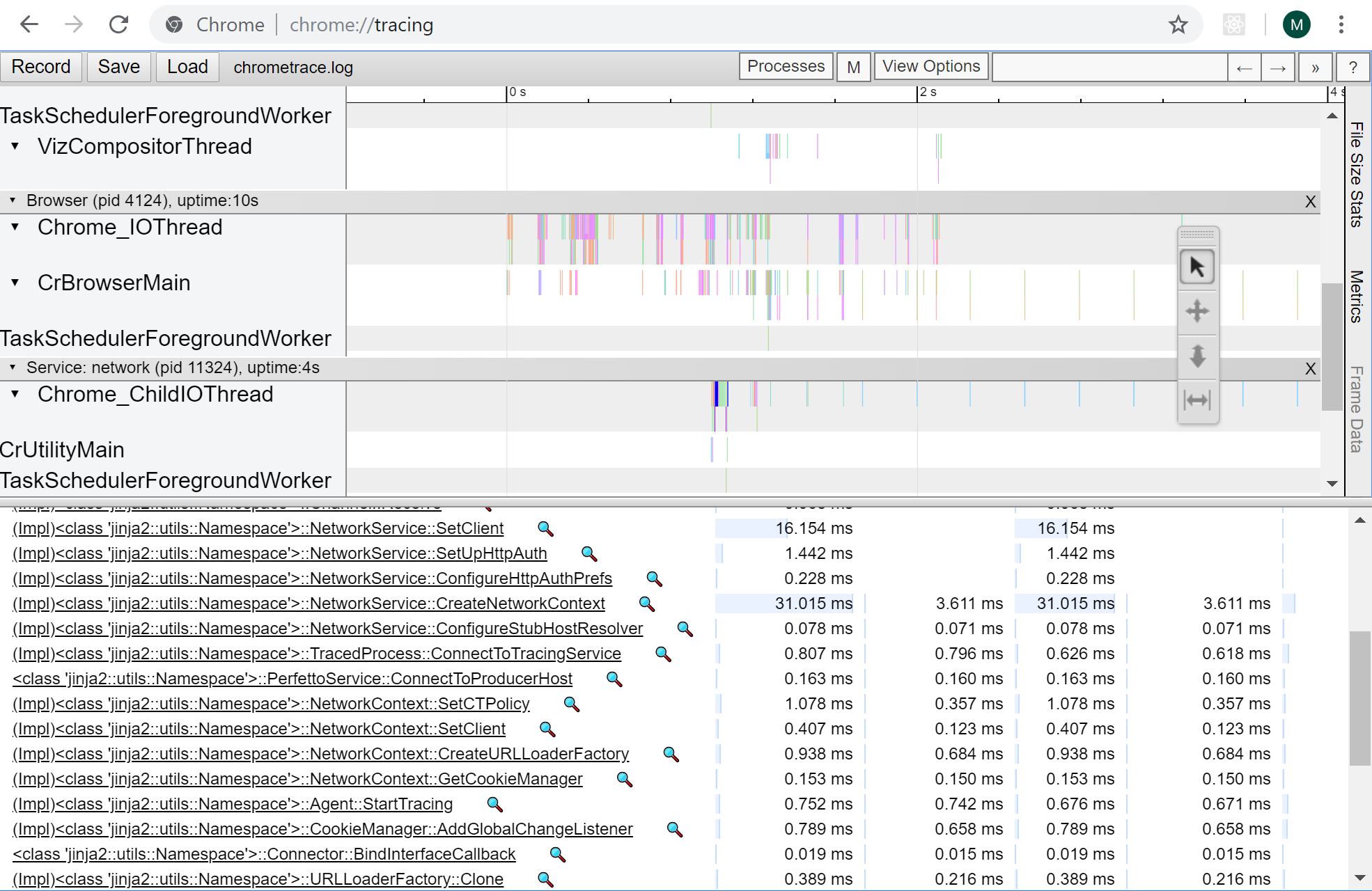Screen dimensions: 1372x891
Task: Collapse the Browser (pid 4124) process group
Action: (x=13, y=200)
